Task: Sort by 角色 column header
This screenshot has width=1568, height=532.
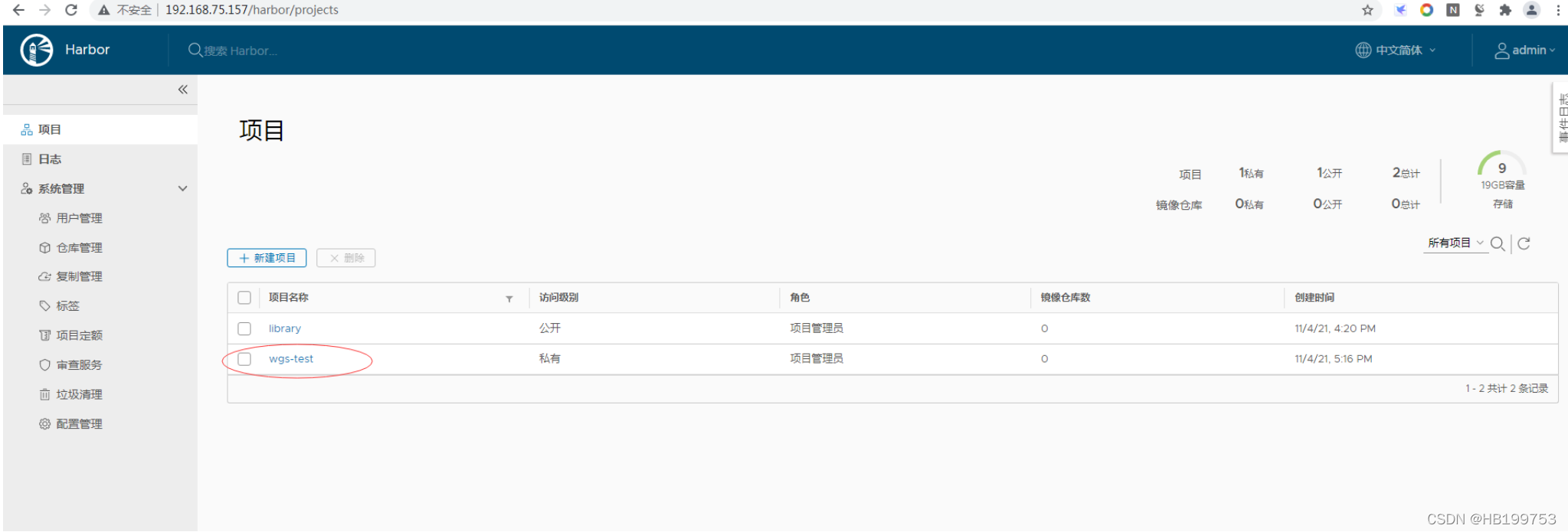Action: coord(800,298)
